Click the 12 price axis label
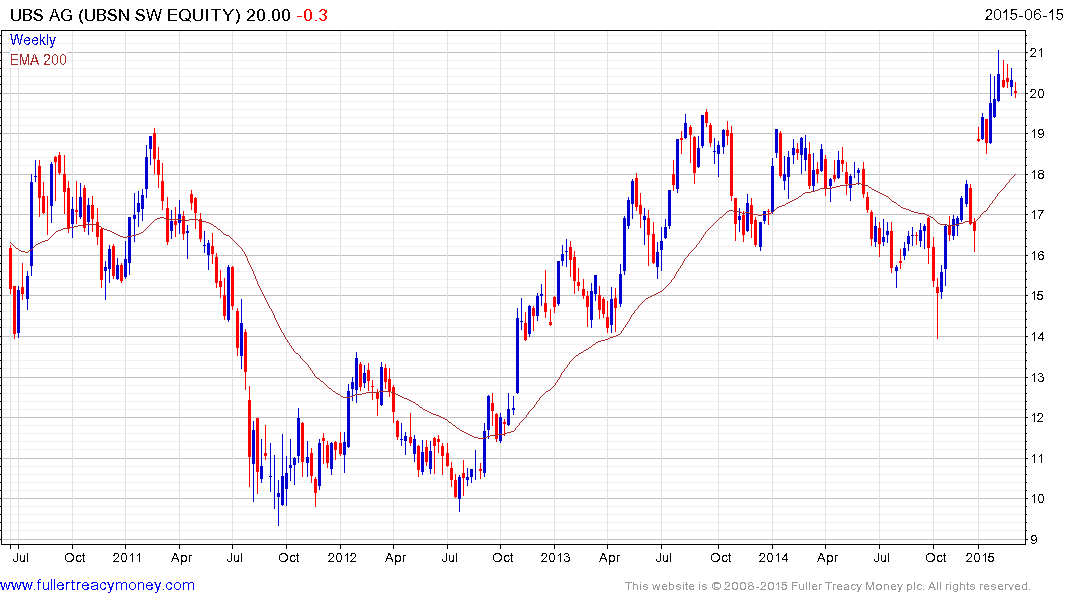 [x=1037, y=418]
